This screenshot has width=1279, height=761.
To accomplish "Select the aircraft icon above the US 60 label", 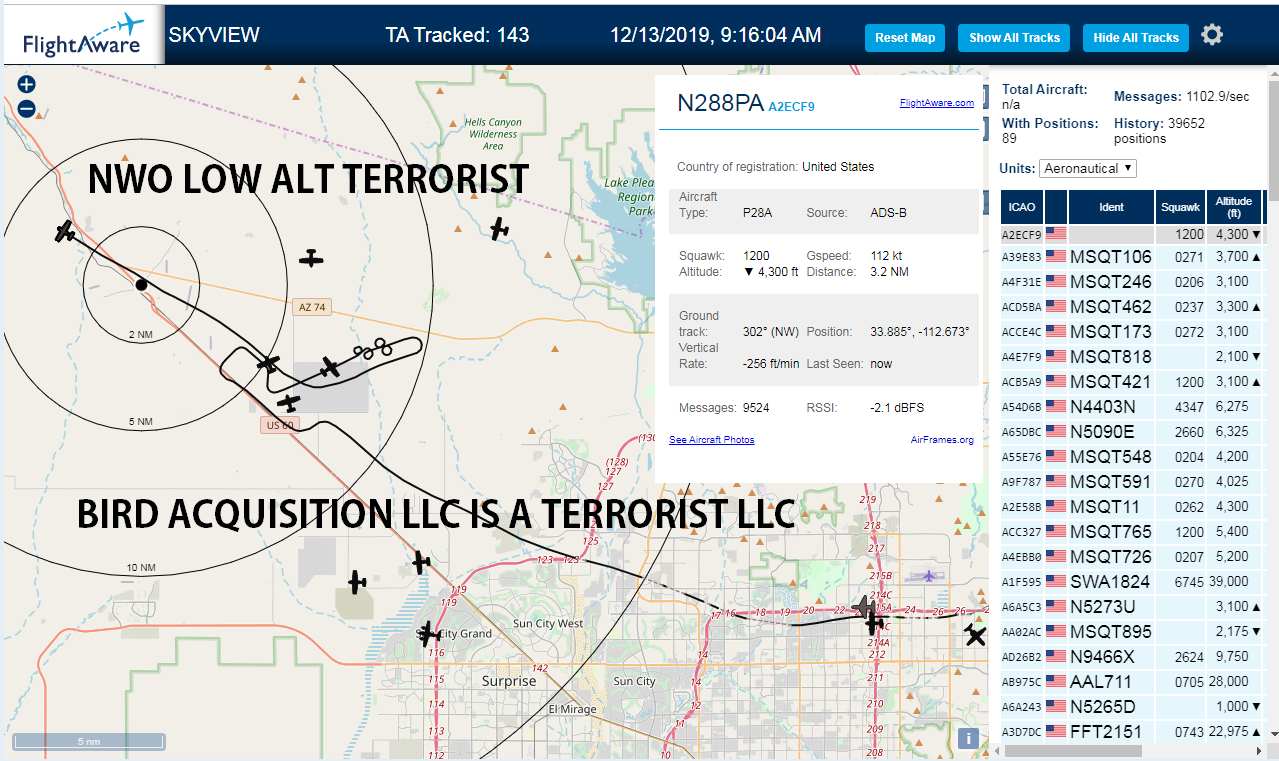I will coord(289,403).
